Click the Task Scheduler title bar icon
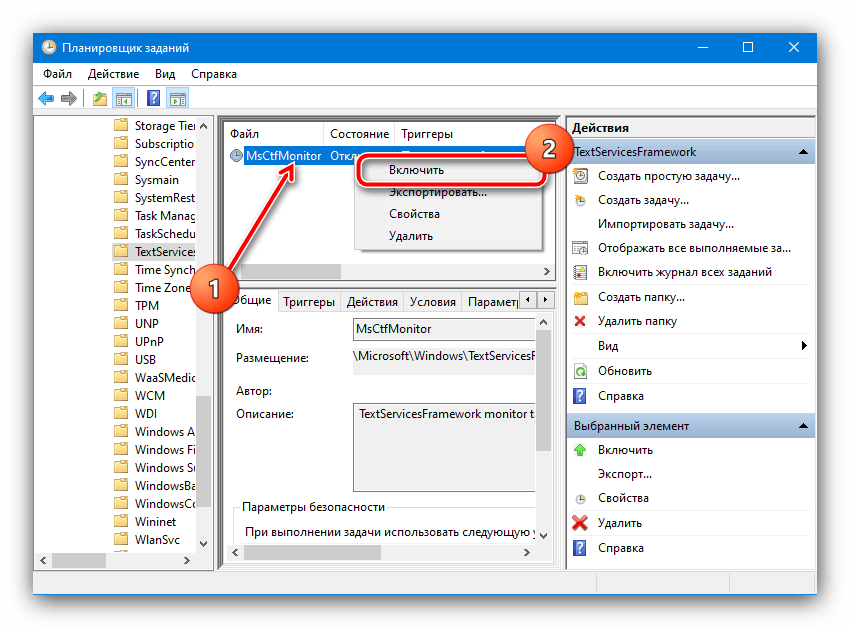 (x=49, y=48)
